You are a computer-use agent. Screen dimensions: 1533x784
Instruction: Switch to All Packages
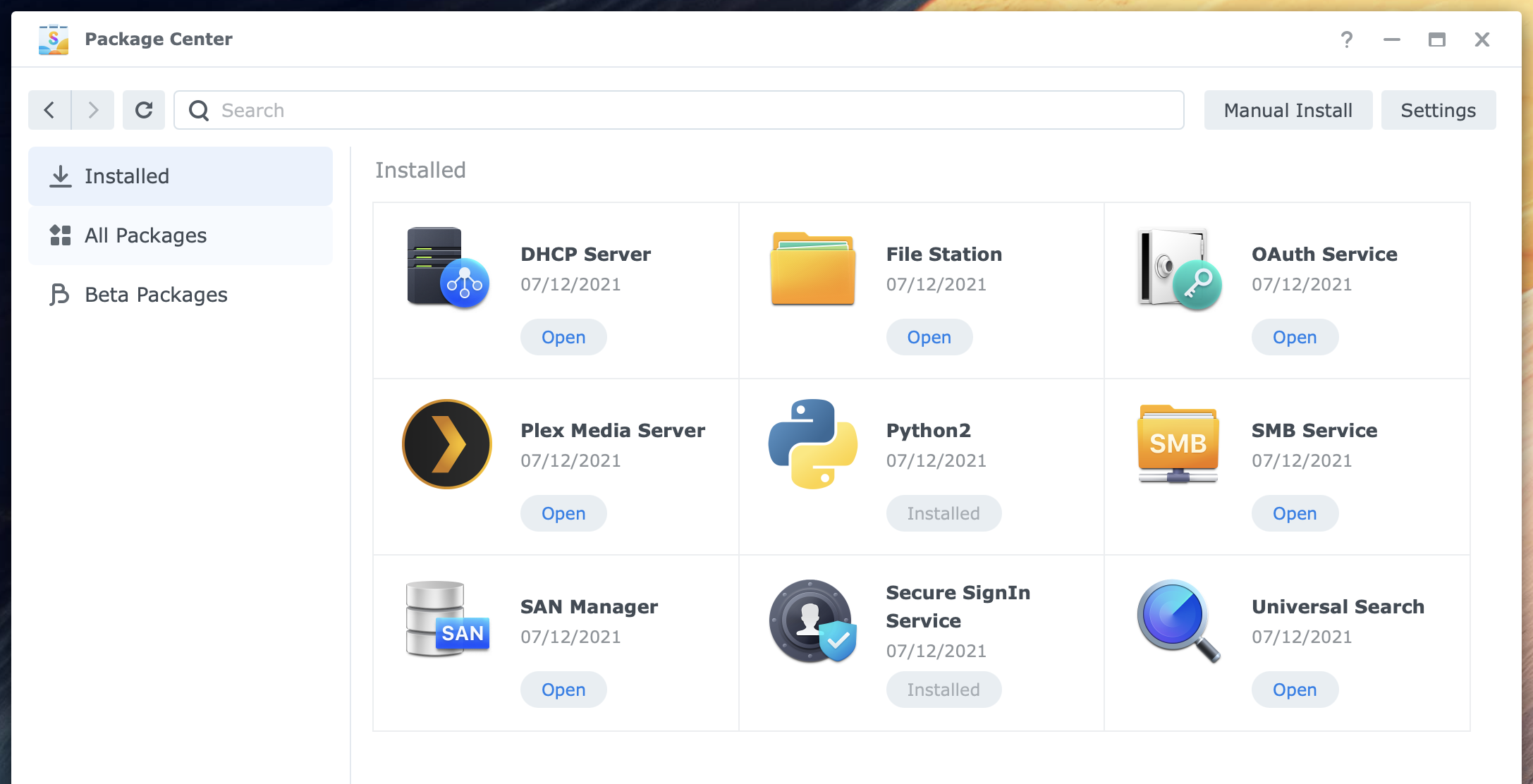[x=181, y=235]
